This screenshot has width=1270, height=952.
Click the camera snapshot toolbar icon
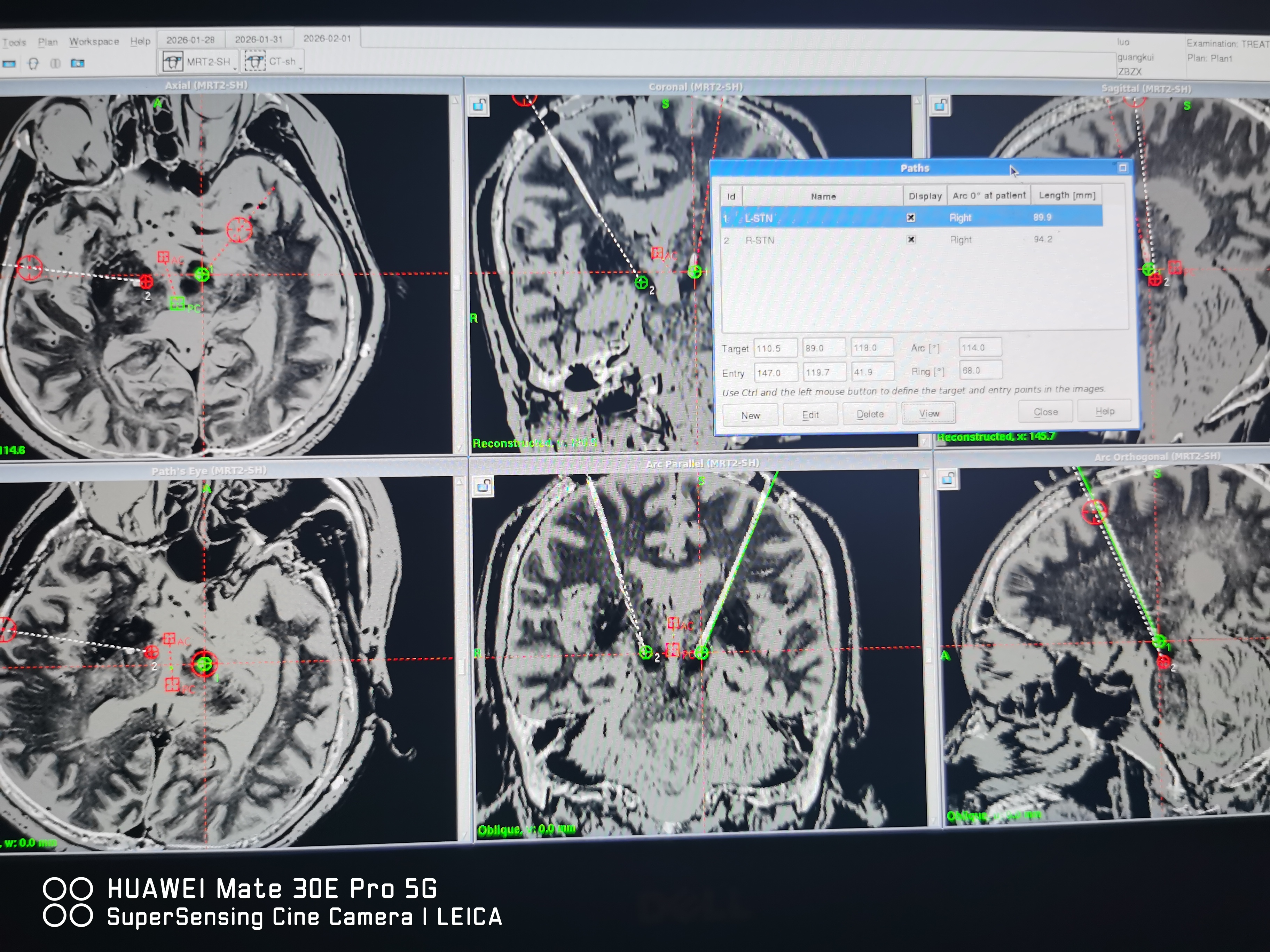click(78, 63)
